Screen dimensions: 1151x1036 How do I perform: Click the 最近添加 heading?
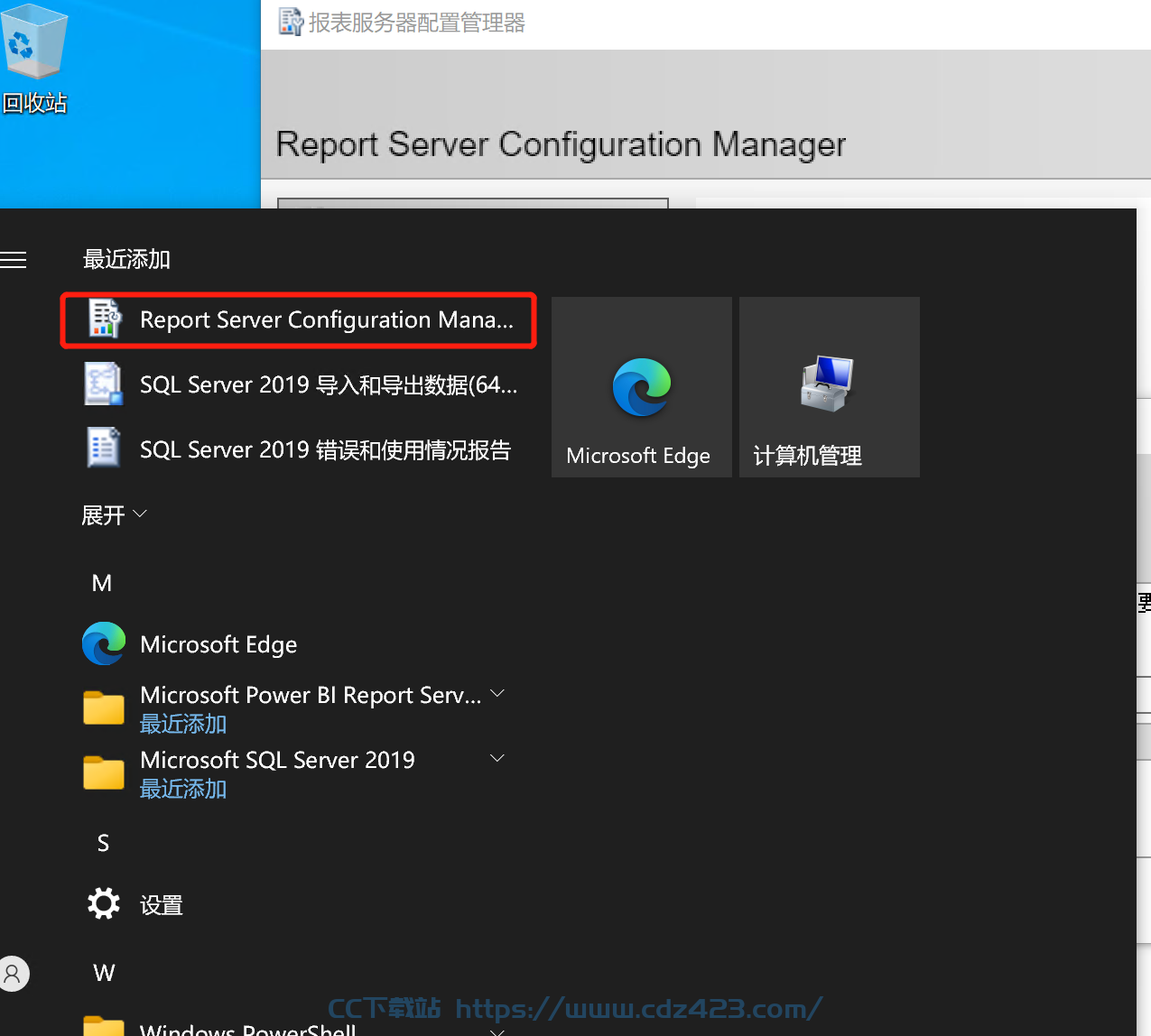pyautogui.click(x=126, y=260)
